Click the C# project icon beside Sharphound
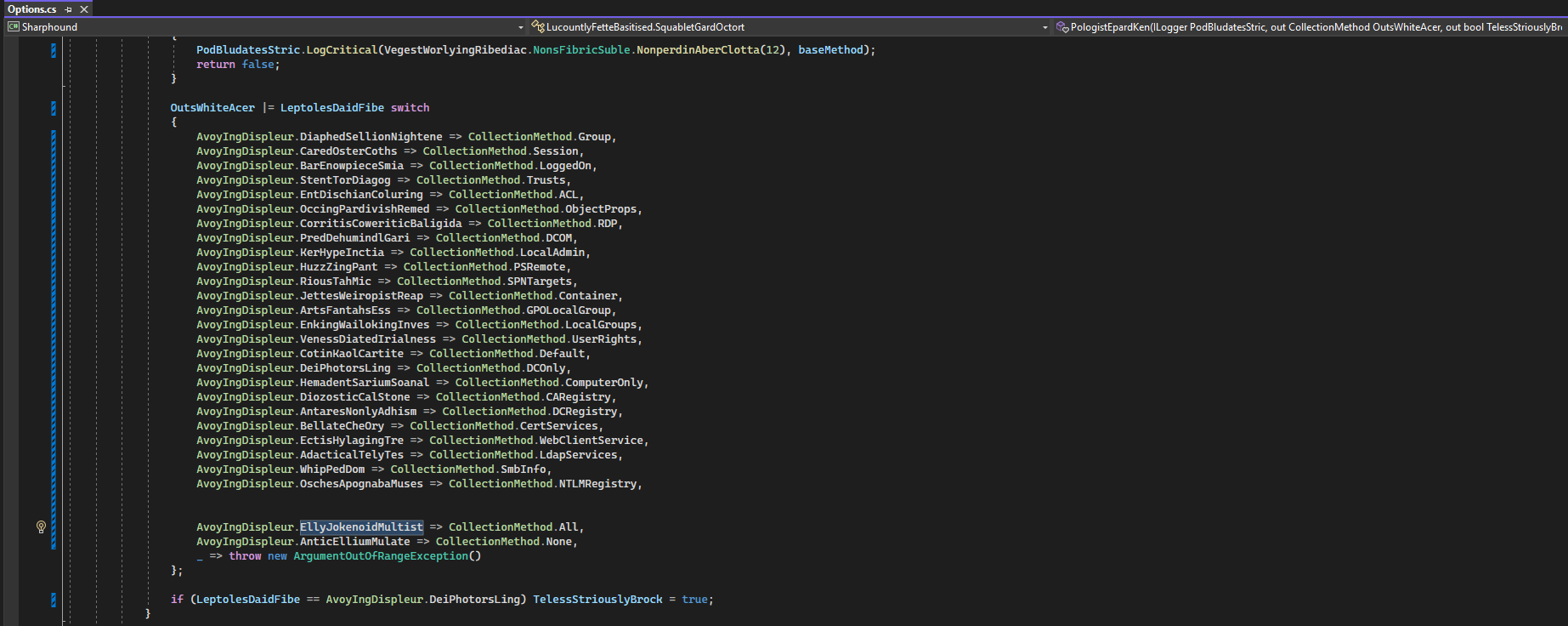The height and width of the screenshot is (626, 1568). click(x=14, y=27)
